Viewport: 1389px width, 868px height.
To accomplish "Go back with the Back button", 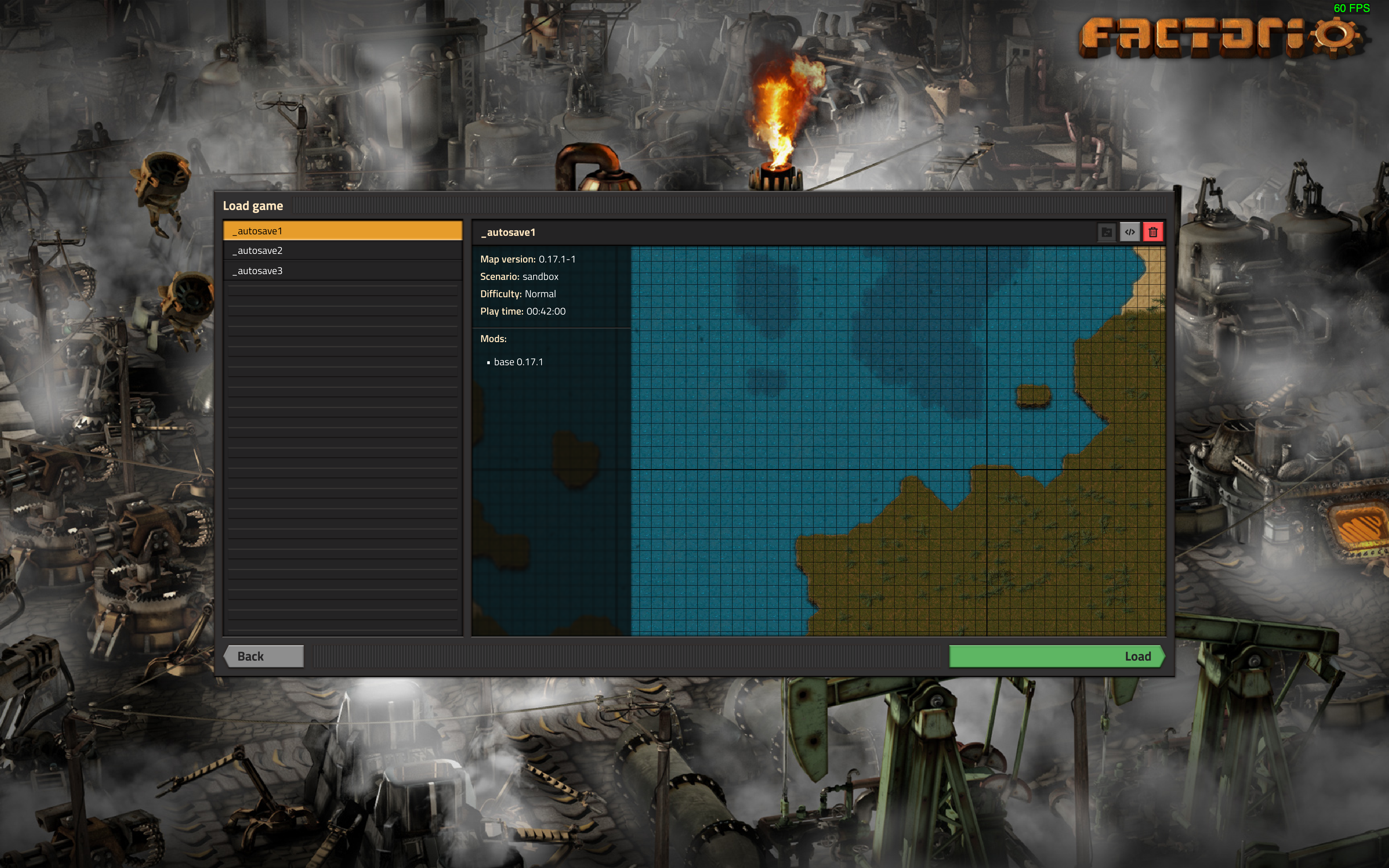I will click(x=263, y=656).
